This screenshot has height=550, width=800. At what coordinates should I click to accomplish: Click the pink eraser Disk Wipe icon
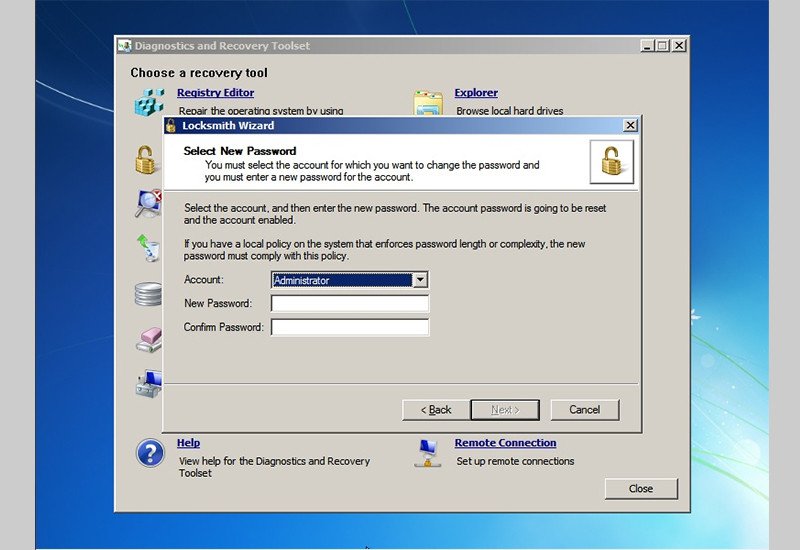tap(149, 340)
